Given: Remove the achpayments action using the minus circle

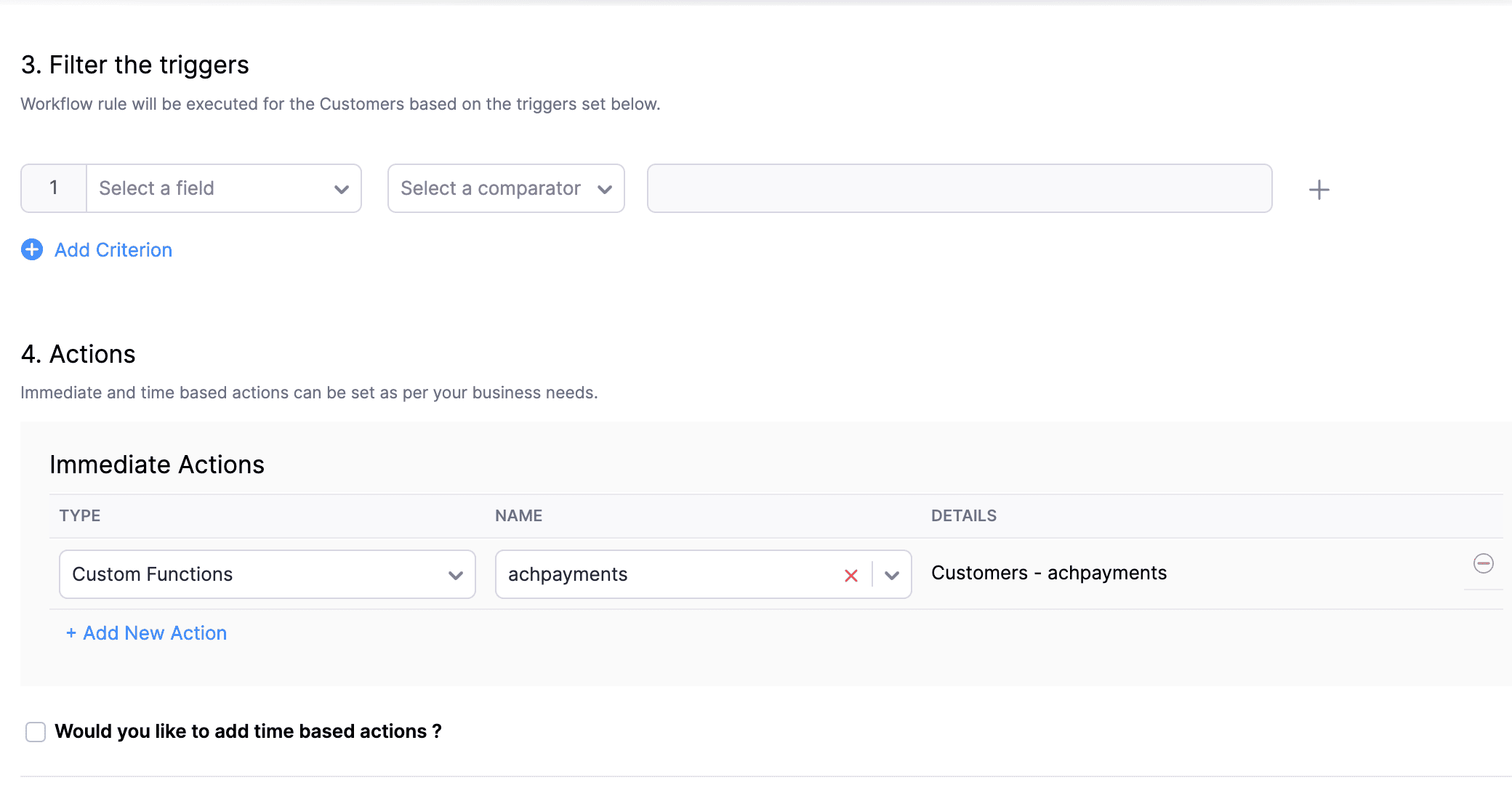Looking at the screenshot, I should (1483, 563).
